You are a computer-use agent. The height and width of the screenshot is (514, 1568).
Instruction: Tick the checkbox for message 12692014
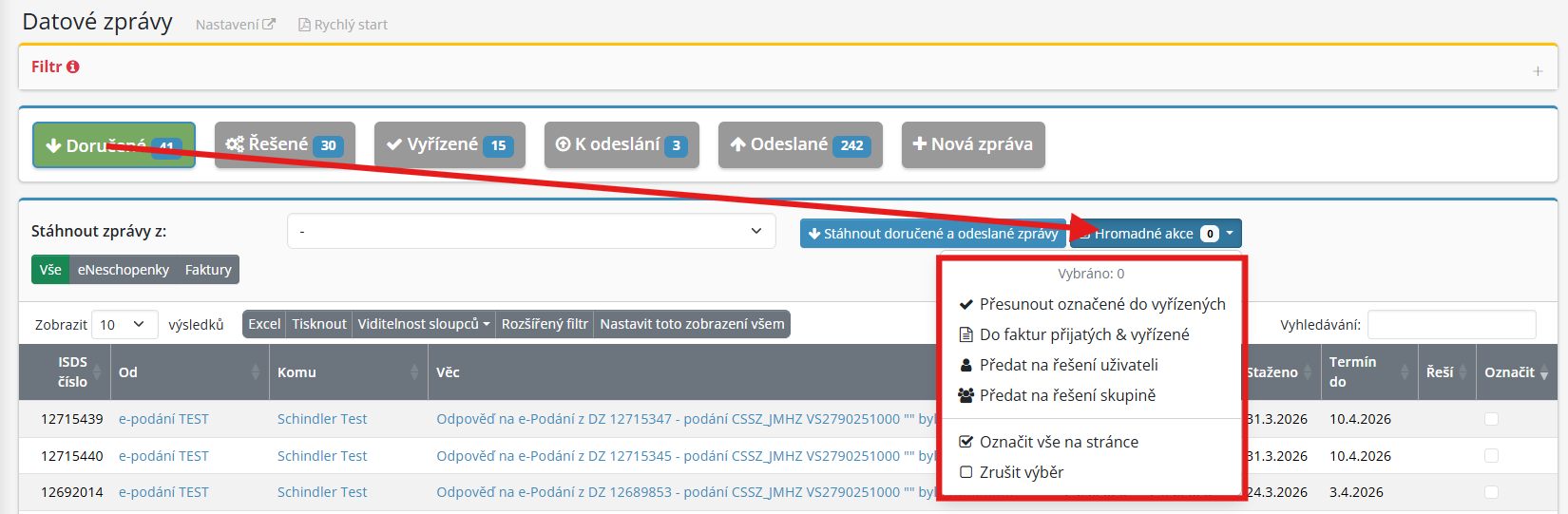[1491, 492]
